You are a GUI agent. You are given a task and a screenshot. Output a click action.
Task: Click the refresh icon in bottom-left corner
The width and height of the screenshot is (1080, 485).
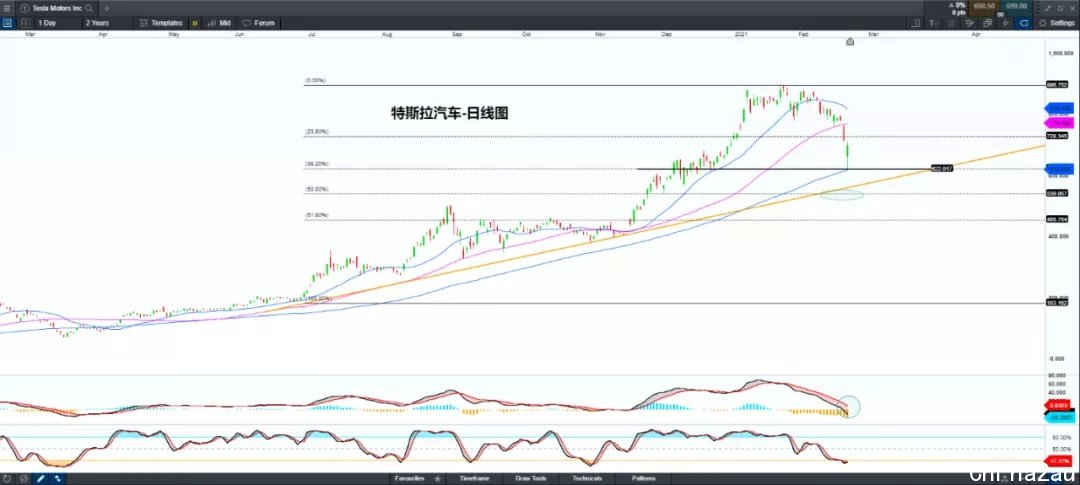pyautogui.click(x=7, y=478)
